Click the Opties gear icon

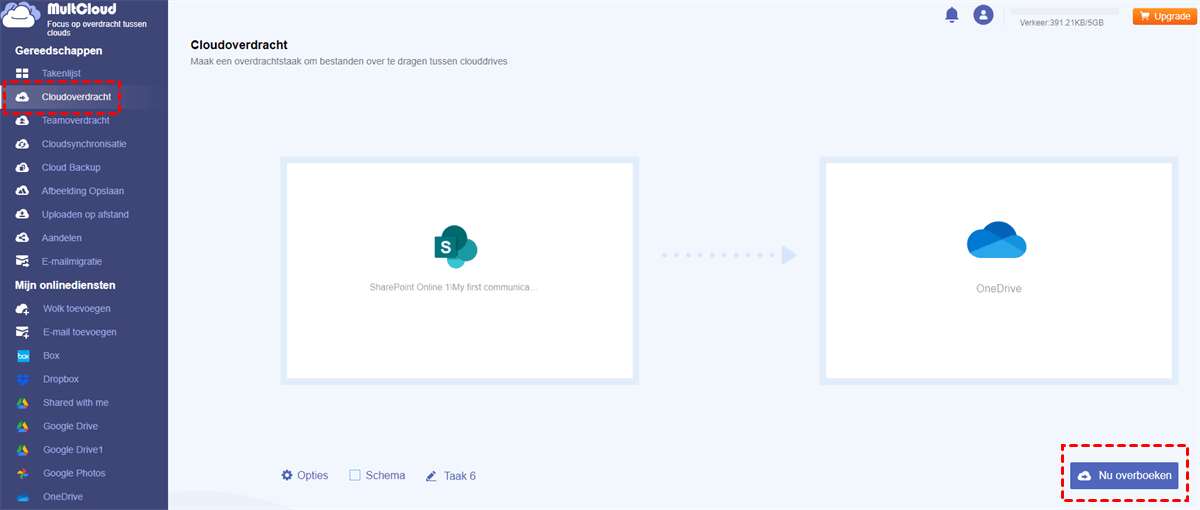(x=287, y=475)
